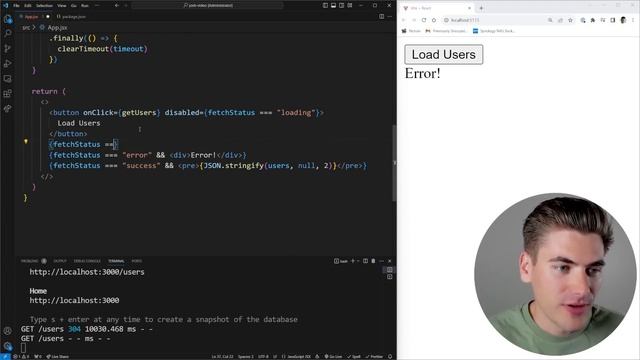
Task: Open the Go menu
Action: tap(74, 6)
